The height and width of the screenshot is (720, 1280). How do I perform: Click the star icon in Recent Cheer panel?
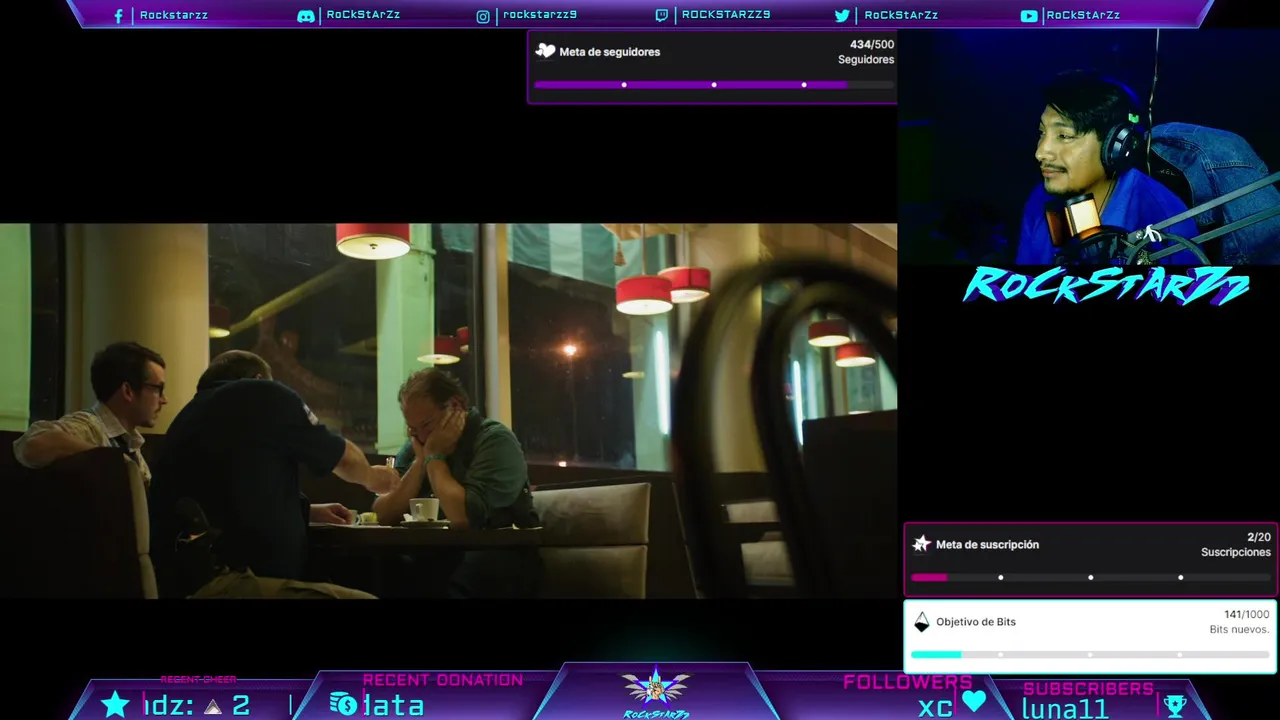point(116,704)
